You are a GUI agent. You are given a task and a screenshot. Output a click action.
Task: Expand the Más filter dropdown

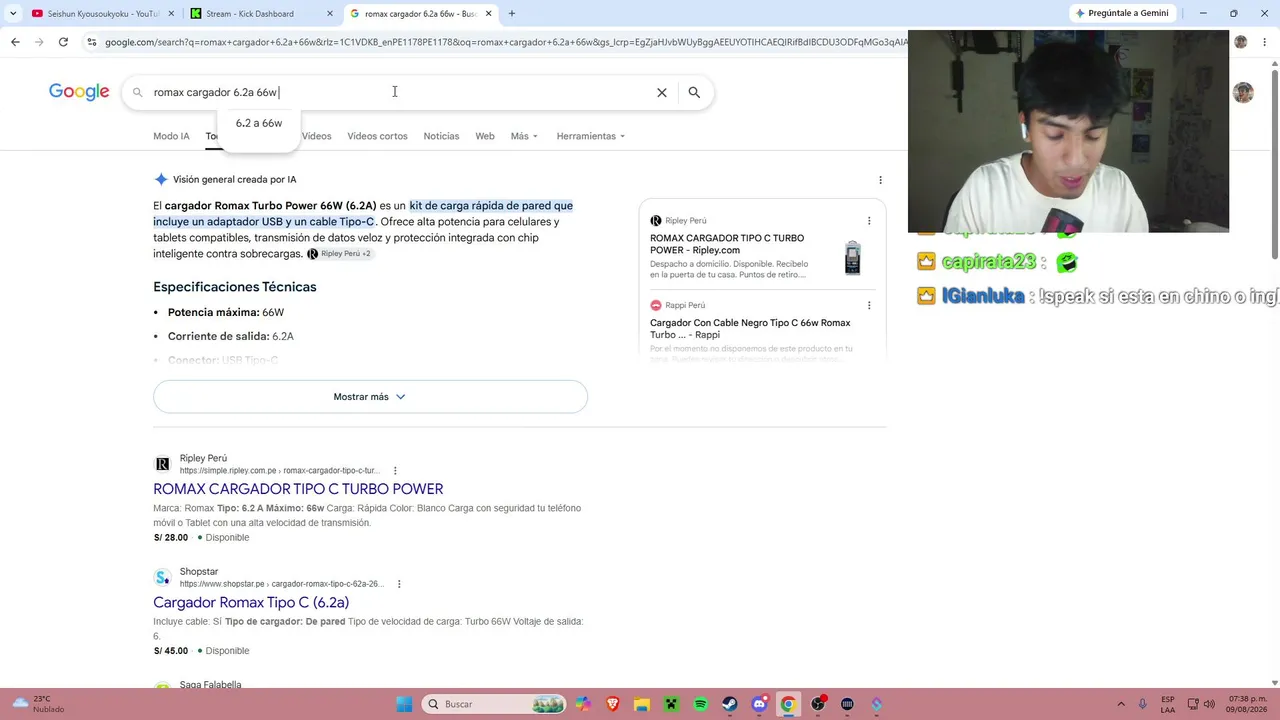pyautogui.click(x=524, y=136)
